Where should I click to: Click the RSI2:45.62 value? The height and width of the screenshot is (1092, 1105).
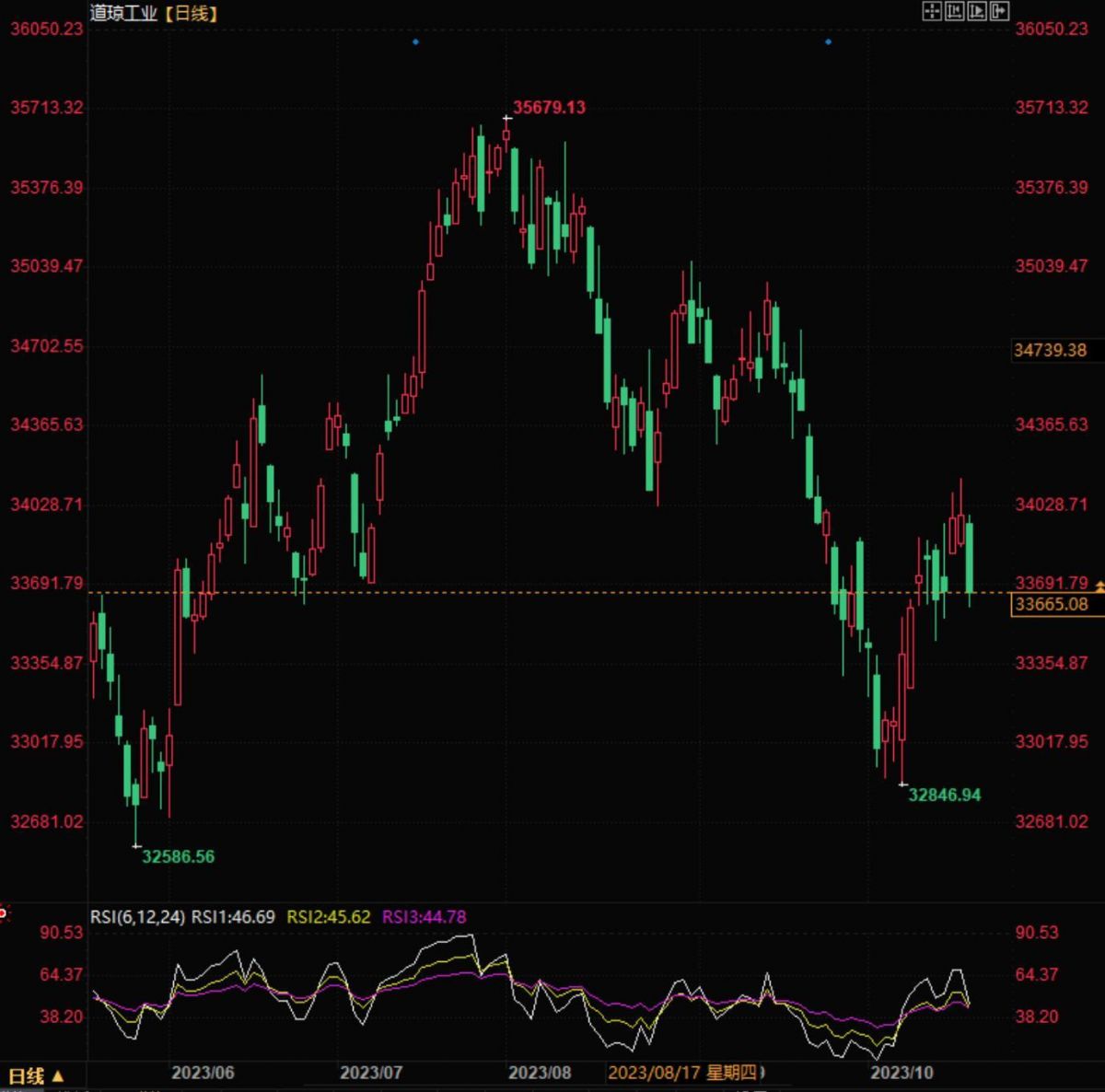[329, 917]
